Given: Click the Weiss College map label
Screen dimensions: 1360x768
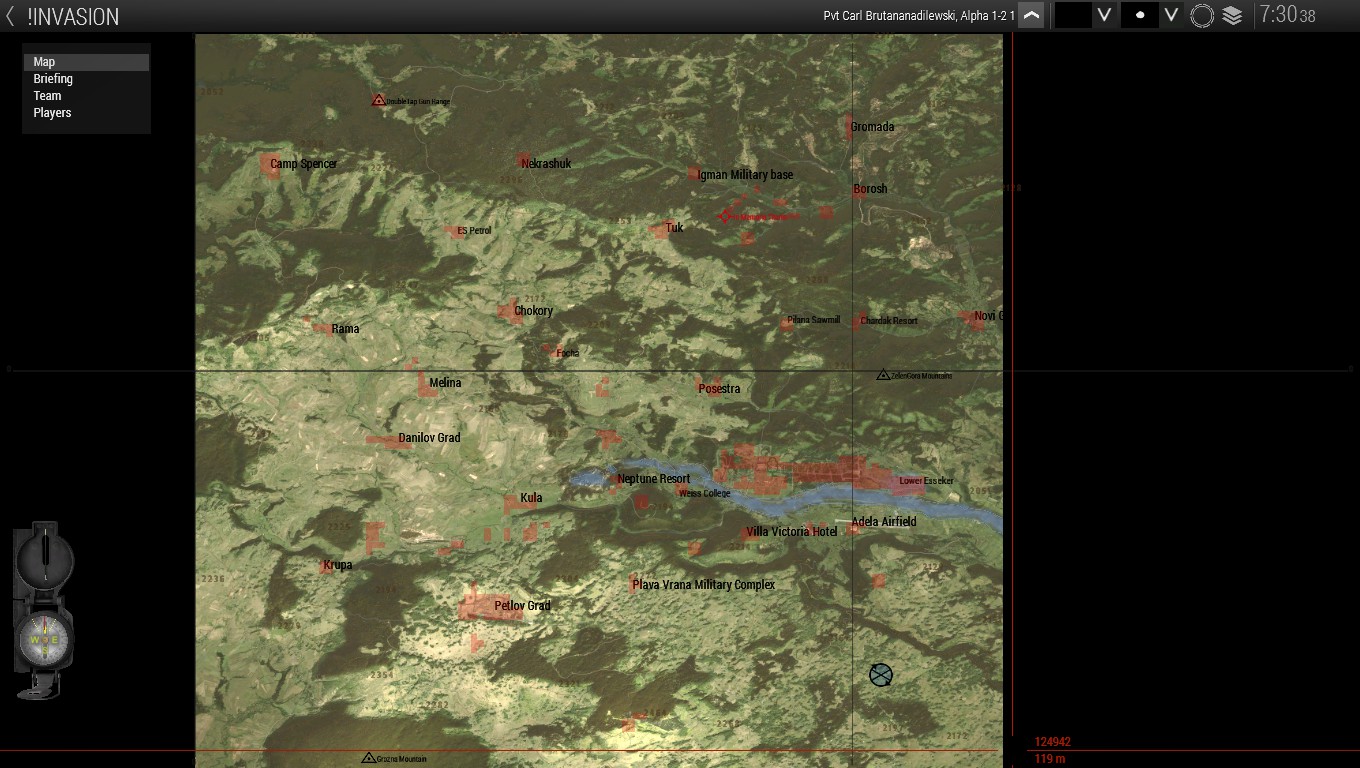Looking at the screenshot, I should (x=704, y=493).
